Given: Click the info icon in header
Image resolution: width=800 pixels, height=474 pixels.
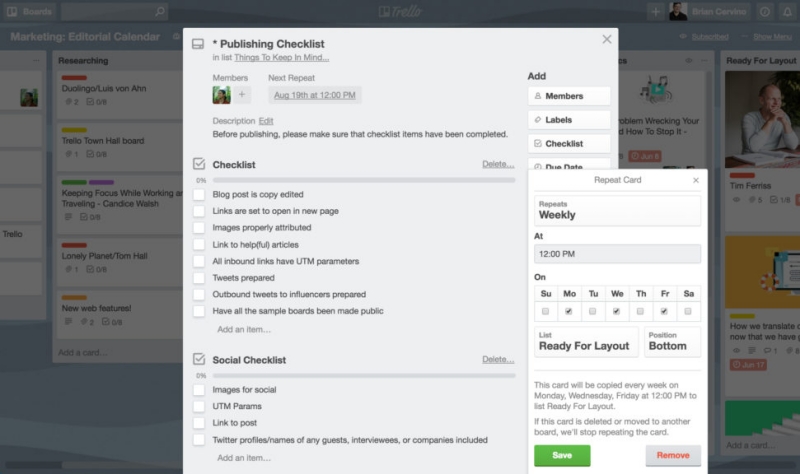Looking at the screenshot, I should [764, 11].
